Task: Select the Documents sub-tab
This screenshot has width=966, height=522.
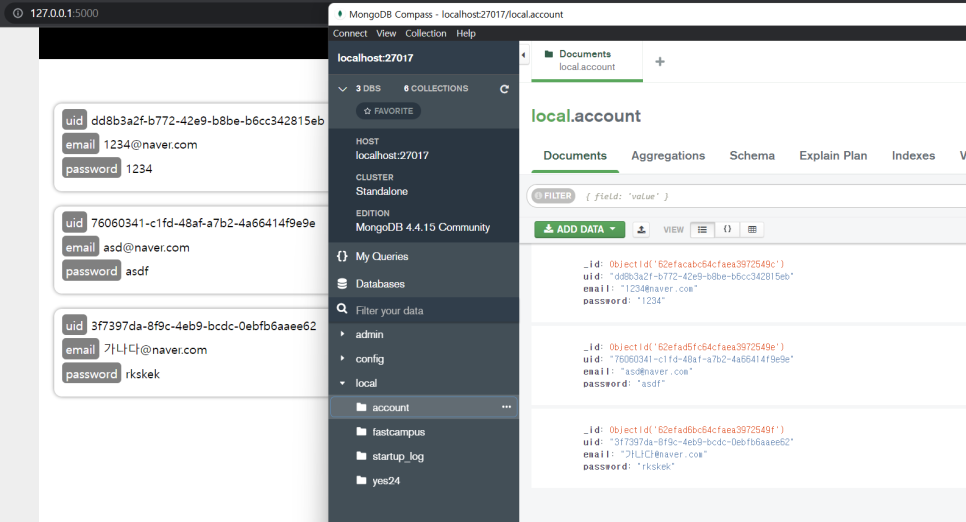Action: [x=575, y=155]
